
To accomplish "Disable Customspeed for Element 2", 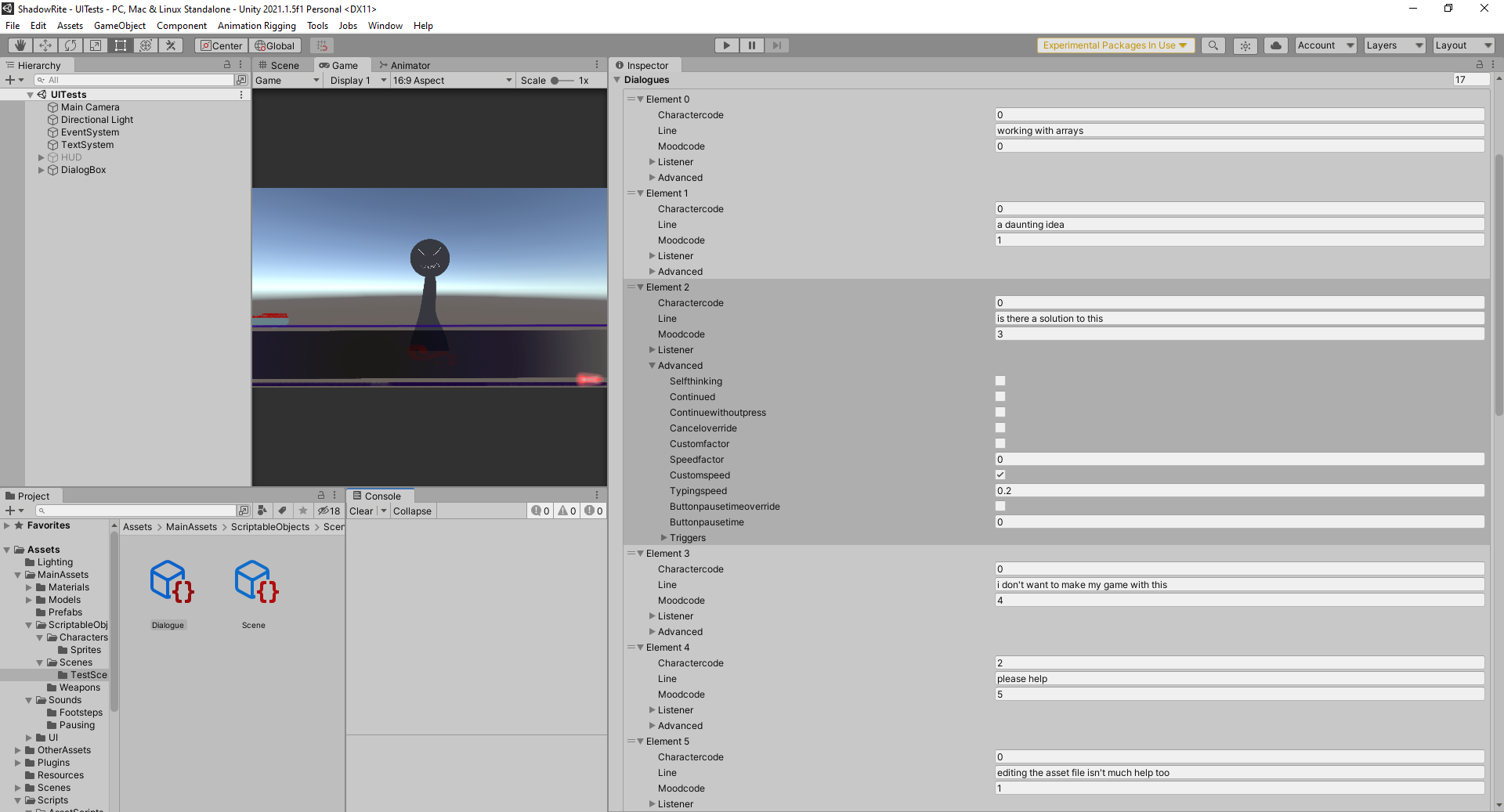I will click(x=1000, y=475).
